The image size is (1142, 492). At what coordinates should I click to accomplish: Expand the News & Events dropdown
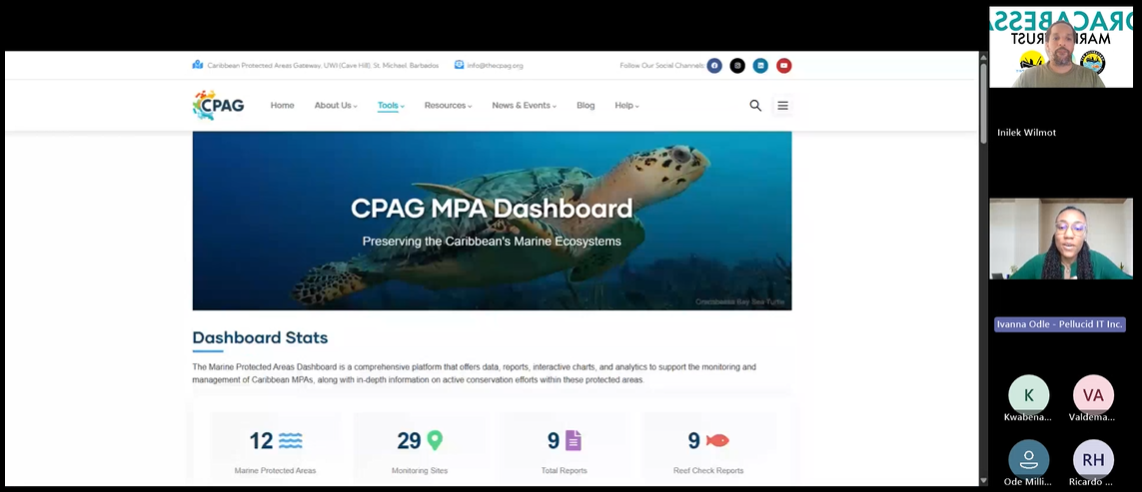pyautogui.click(x=523, y=105)
